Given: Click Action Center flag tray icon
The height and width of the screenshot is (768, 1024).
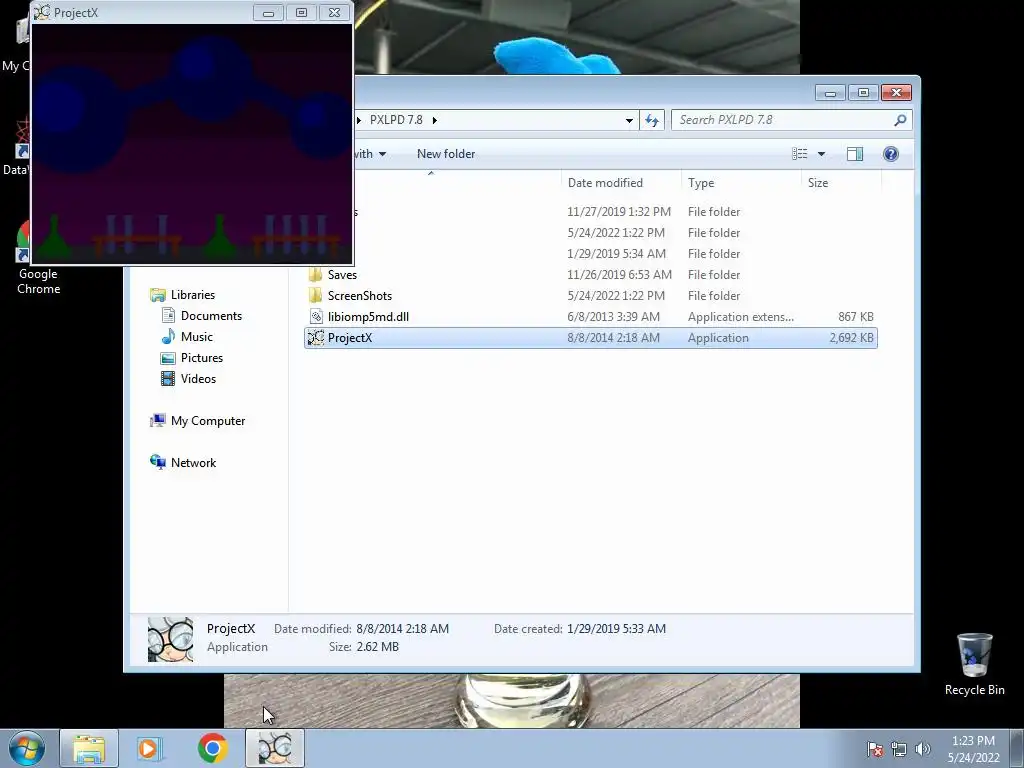Looking at the screenshot, I should [x=875, y=749].
